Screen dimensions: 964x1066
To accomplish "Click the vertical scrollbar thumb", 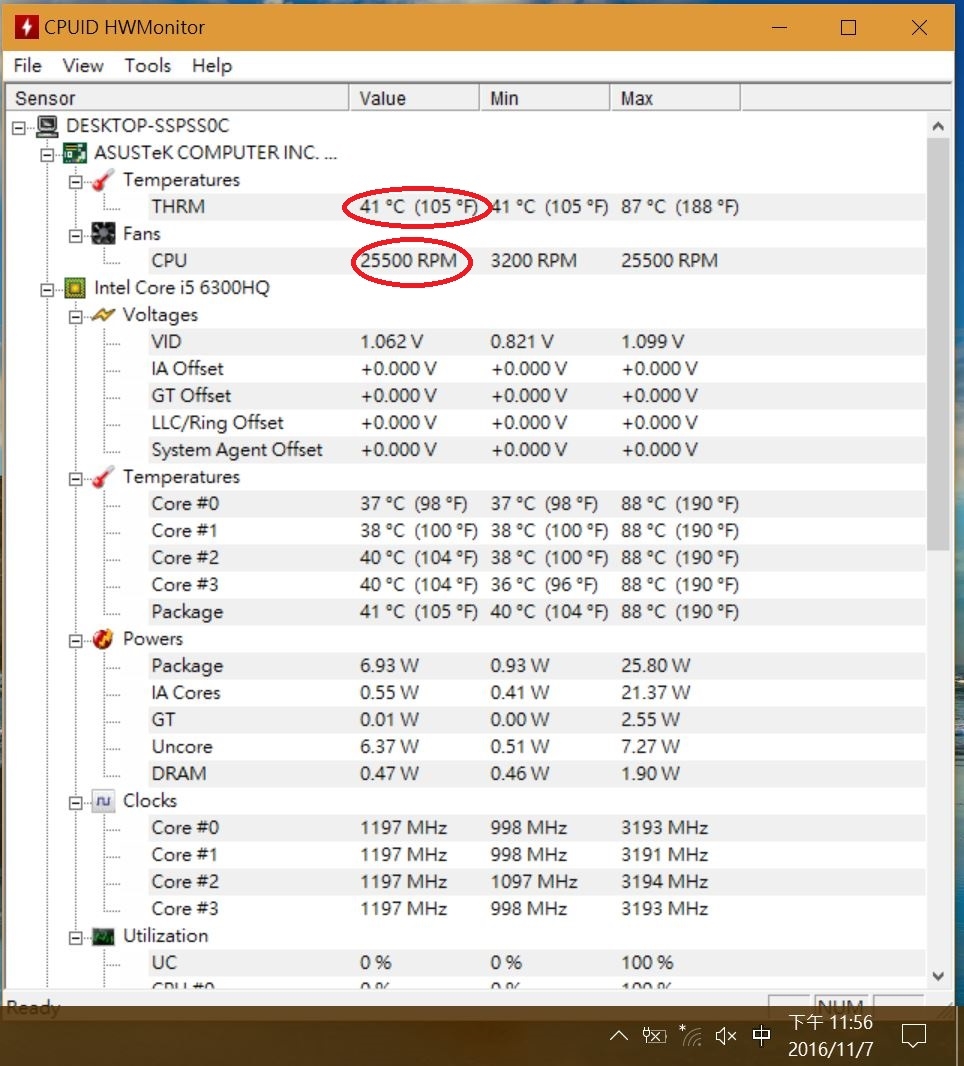I will (x=938, y=344).
